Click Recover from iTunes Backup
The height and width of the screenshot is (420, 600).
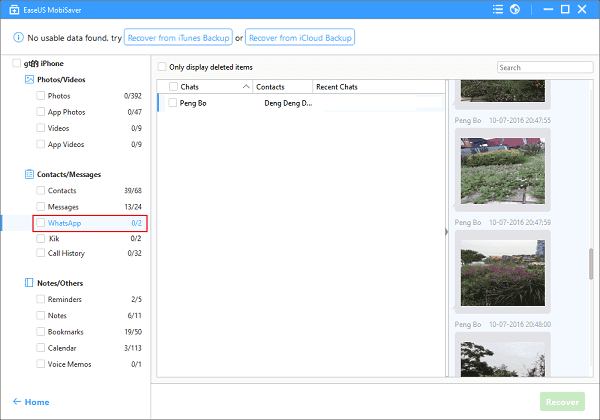point(178,37)
